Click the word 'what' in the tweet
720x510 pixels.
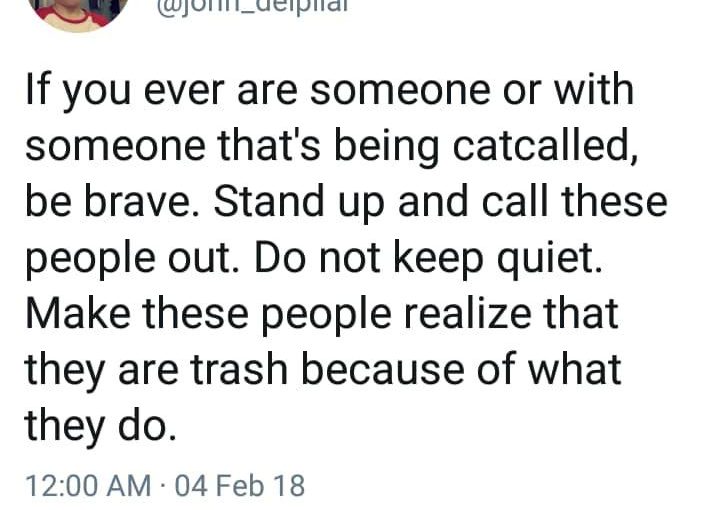click(574, 370)
